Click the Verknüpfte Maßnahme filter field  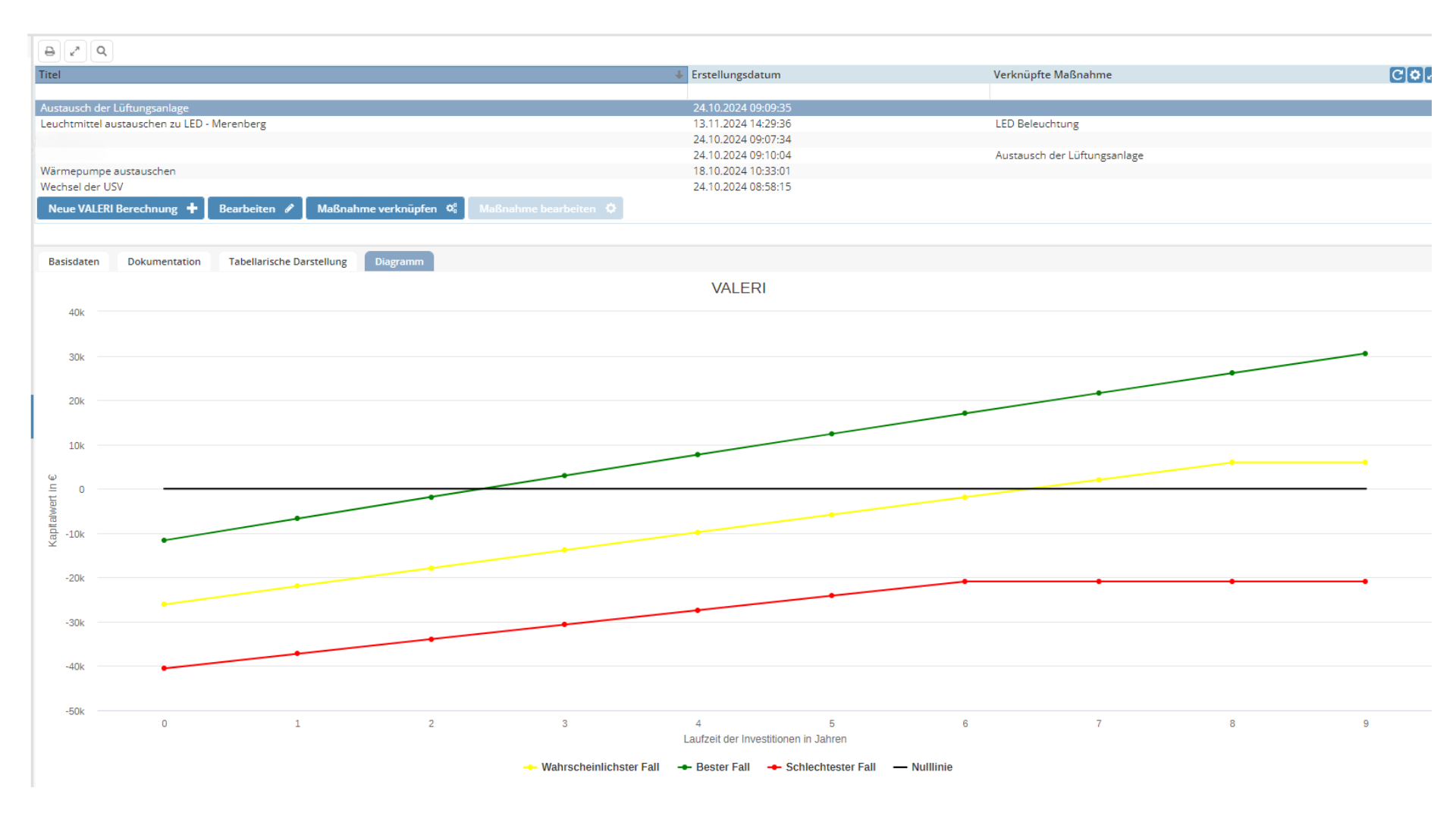pos(1210,92)
